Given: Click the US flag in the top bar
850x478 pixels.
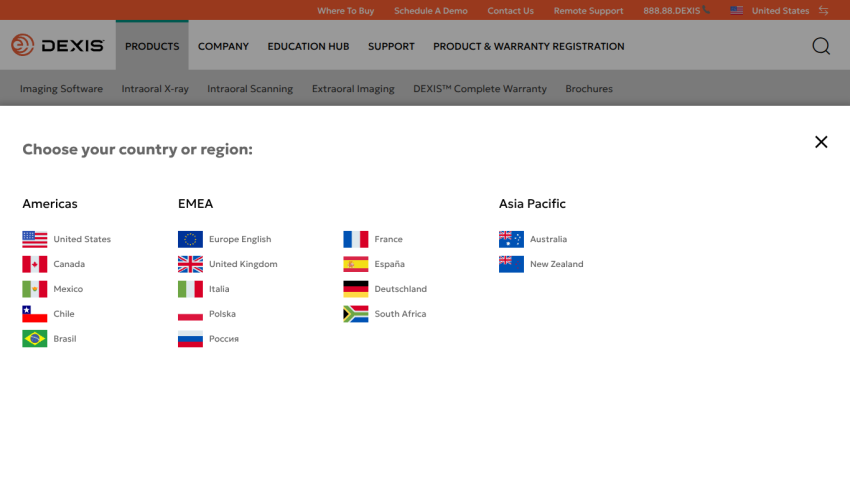Looking at the screenshot, I should pos(737,10).
